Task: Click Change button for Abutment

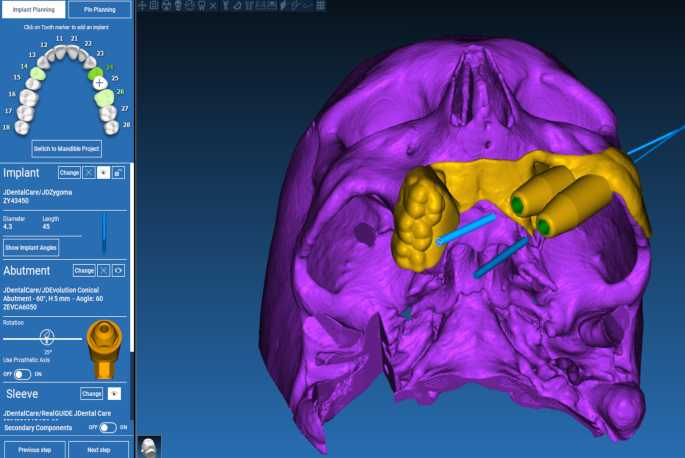Action: click(x=84, y=271)
